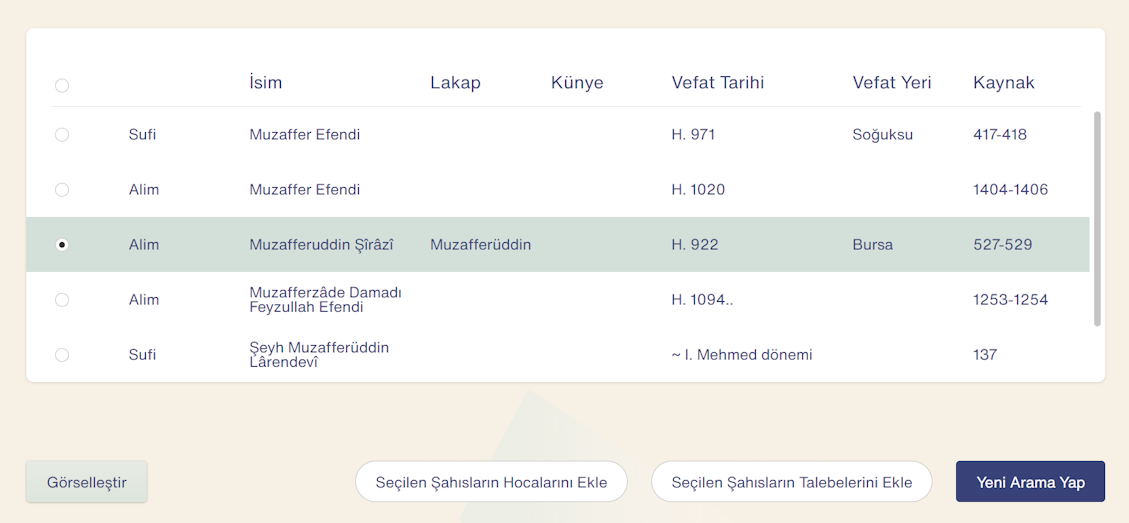Viewport: 1129px width, 523px height.
Task: Select Muzafferzâde Damadı Feyzullah Efendi radio
Action: pos(62,300)
